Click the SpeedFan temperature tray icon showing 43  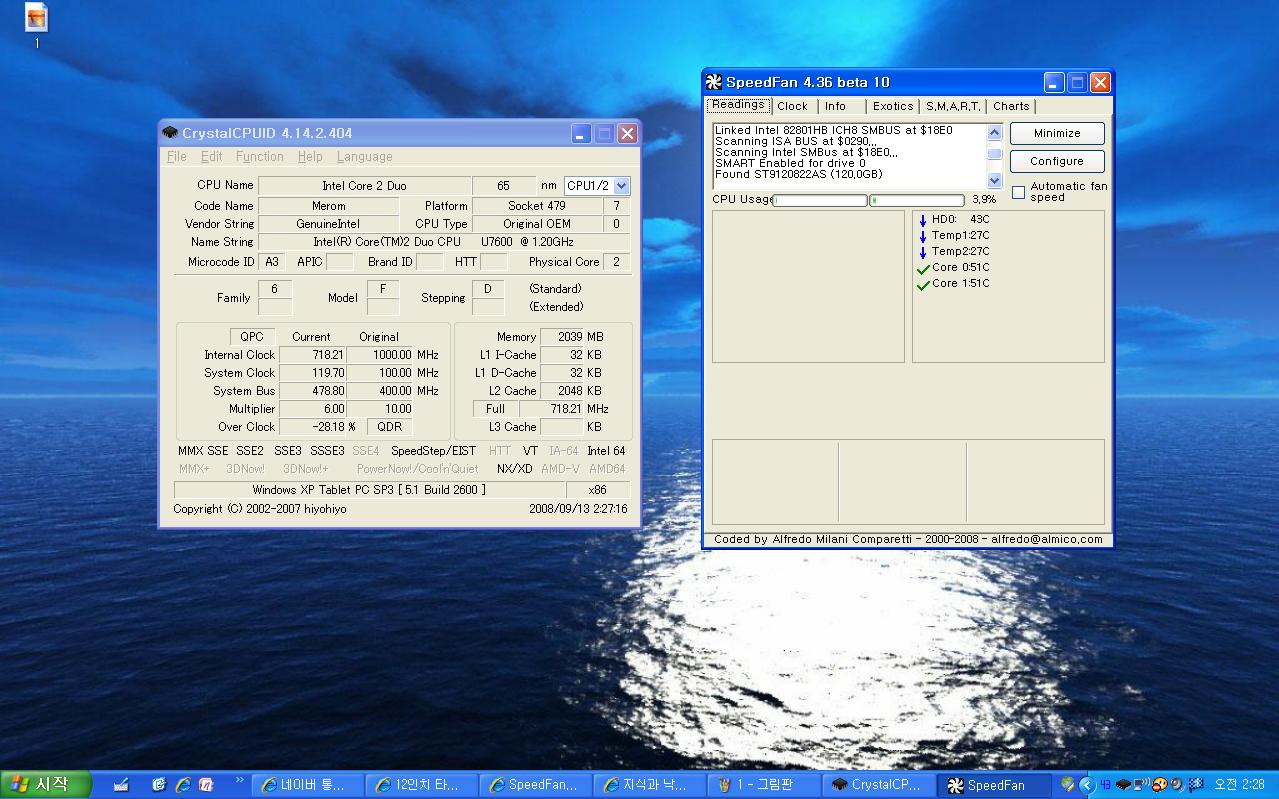(1107, 785)
